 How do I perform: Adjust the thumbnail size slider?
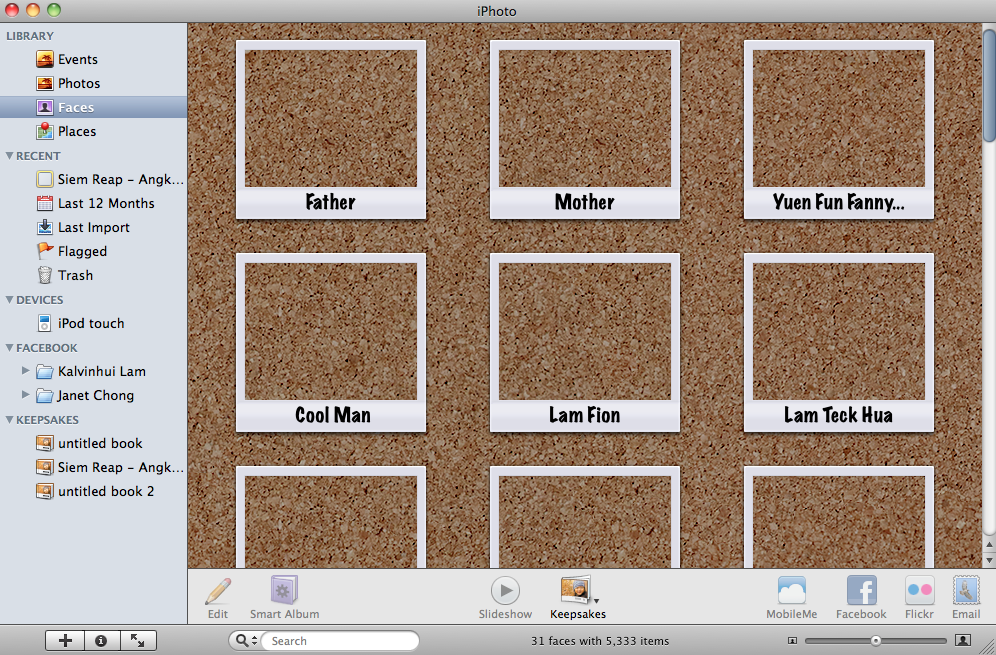875,640
